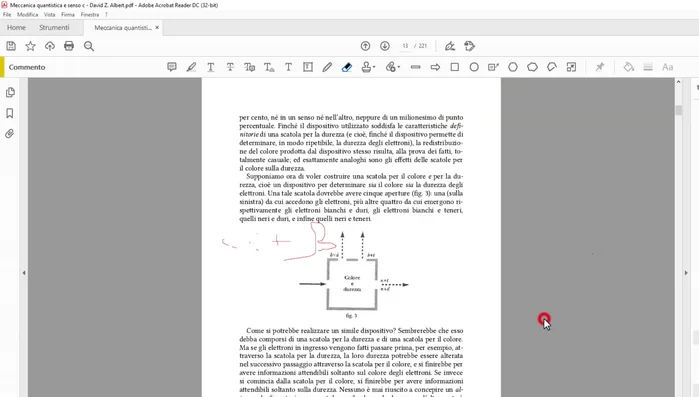Screen dimensions: 699x397
Task: Click the upload to cloud icon
Action: (x=49, y=46)
